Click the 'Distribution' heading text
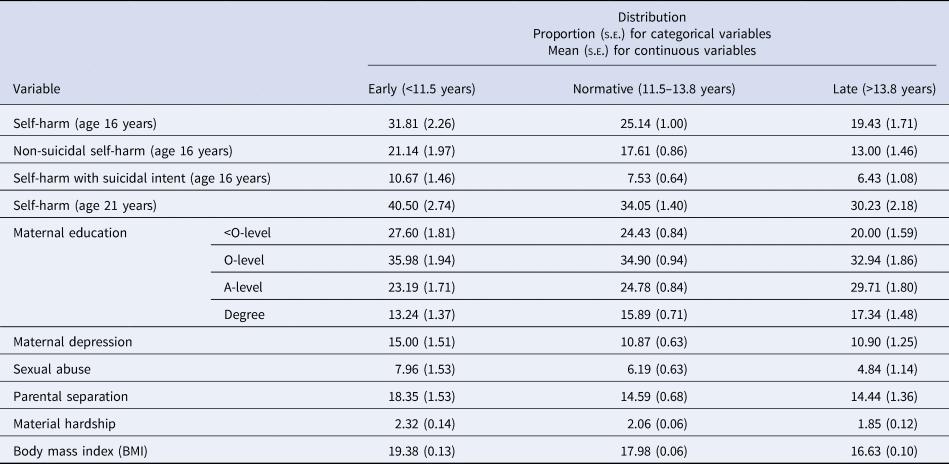This screenshot has width=949, height=464. (x=651, y=17)
